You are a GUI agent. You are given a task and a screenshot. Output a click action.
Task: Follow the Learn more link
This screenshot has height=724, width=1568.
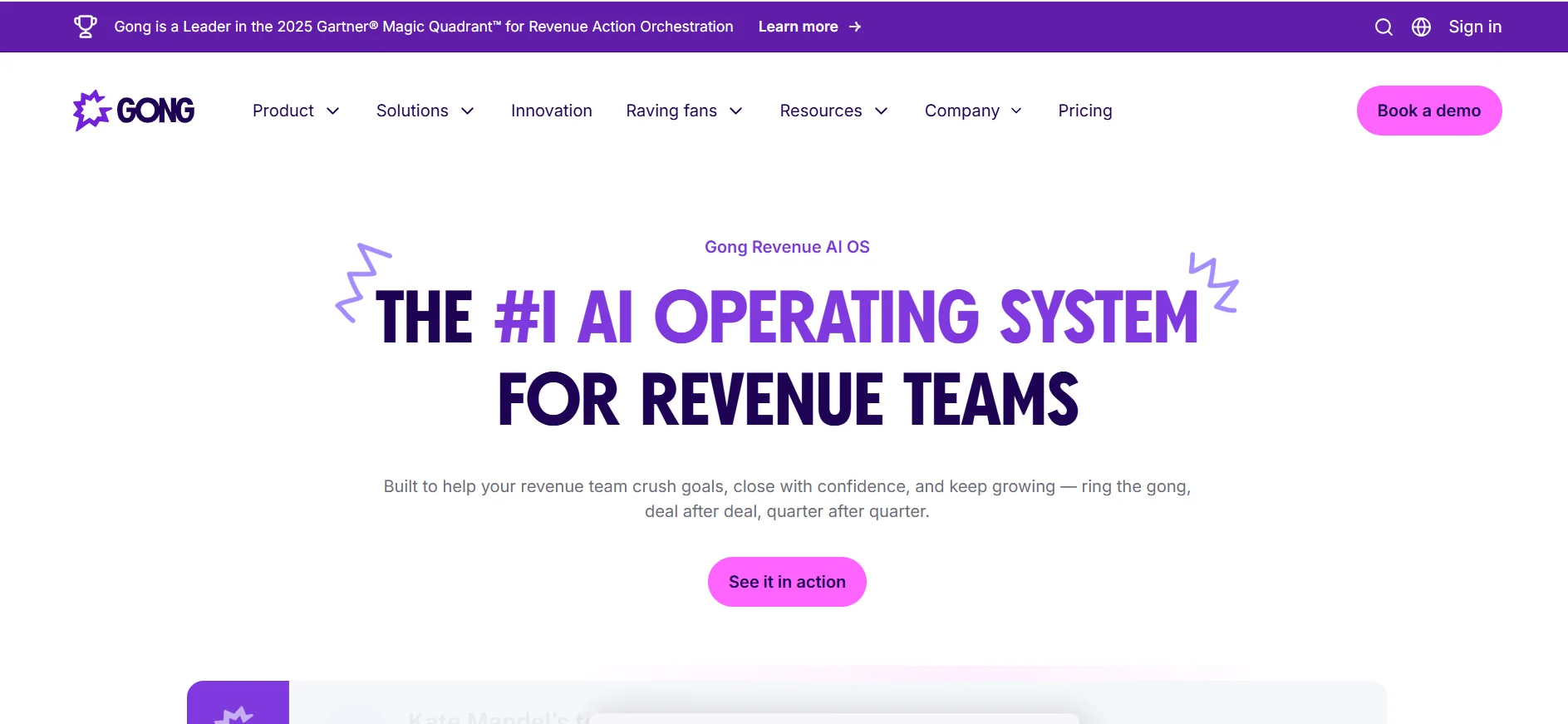(798, 27)
